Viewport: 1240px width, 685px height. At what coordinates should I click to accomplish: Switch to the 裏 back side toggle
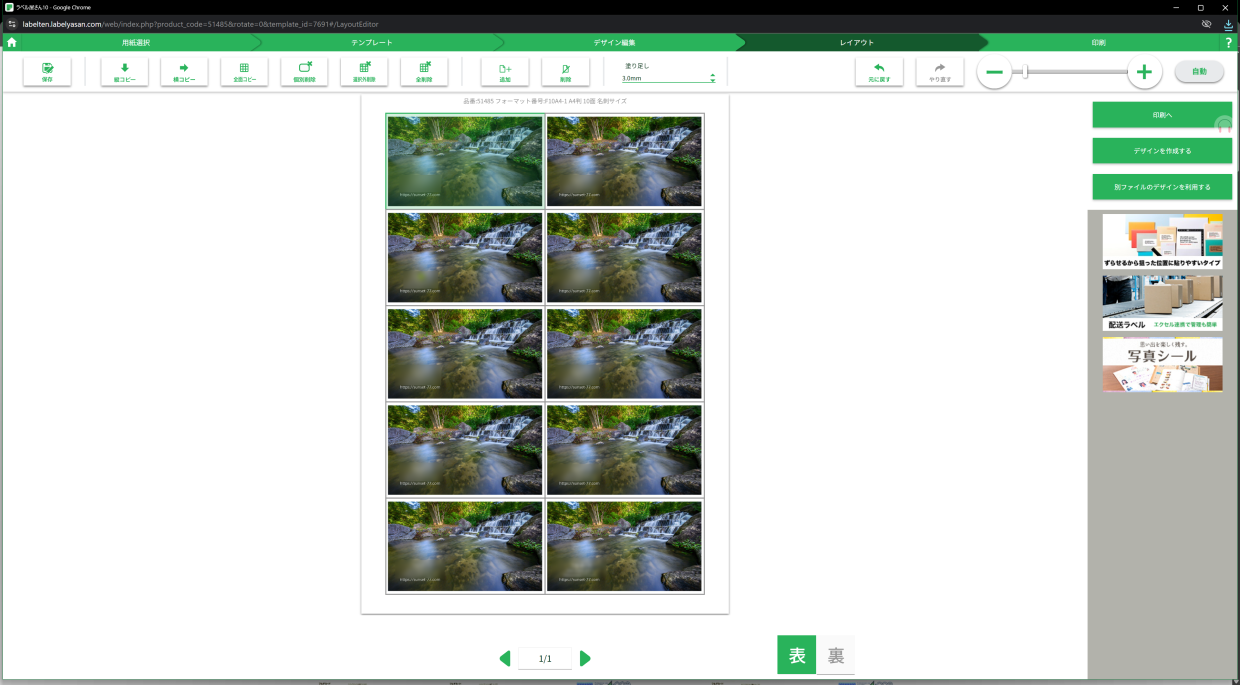click(836, 655)
